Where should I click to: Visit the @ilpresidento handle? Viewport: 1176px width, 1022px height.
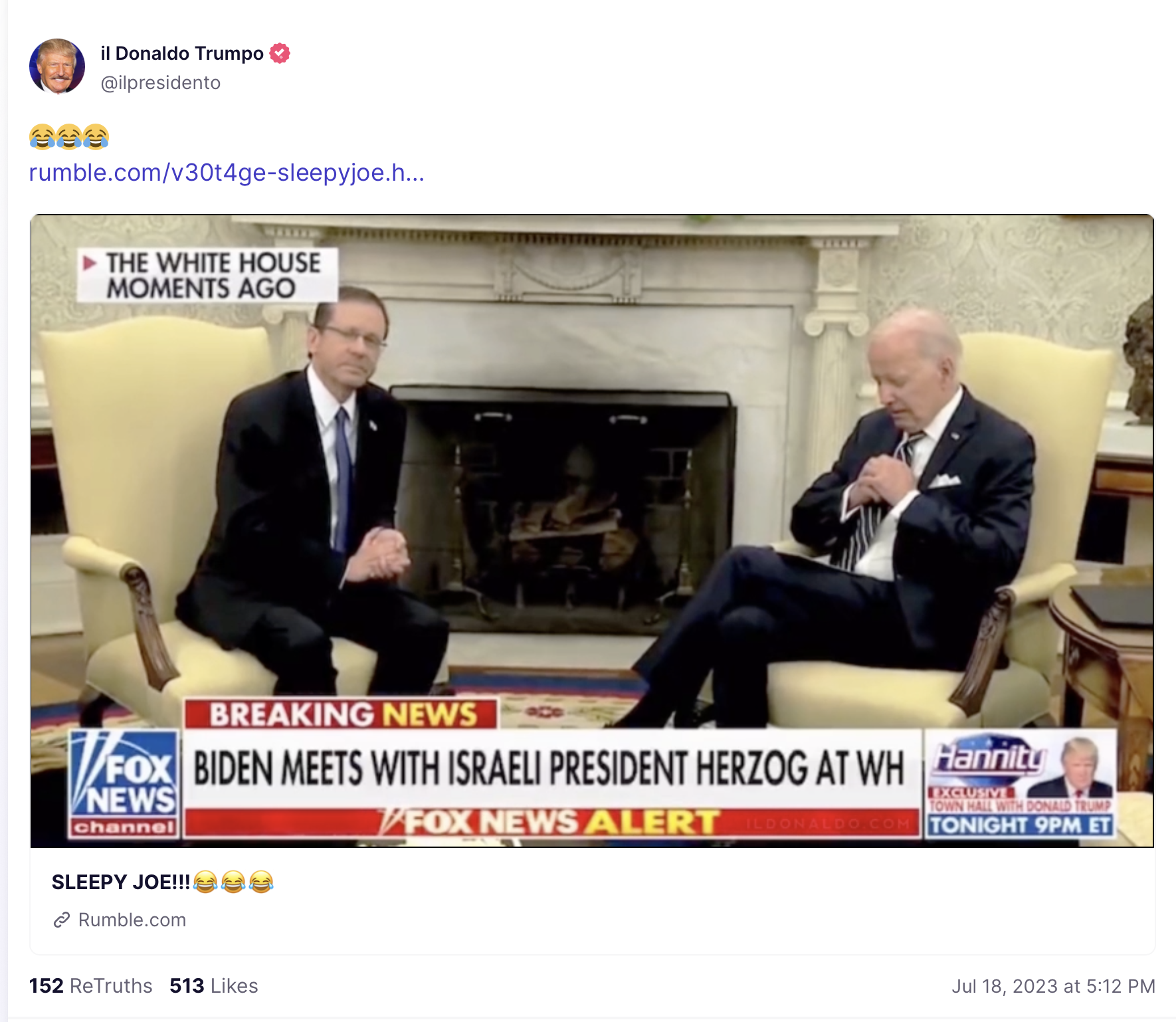click(160, 83)
